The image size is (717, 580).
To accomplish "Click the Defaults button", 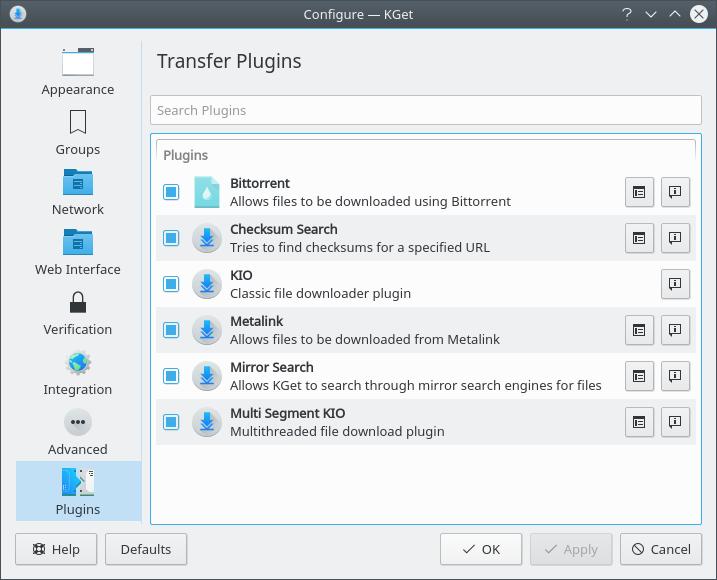I will pyautogui.click(x=146, y=549).
